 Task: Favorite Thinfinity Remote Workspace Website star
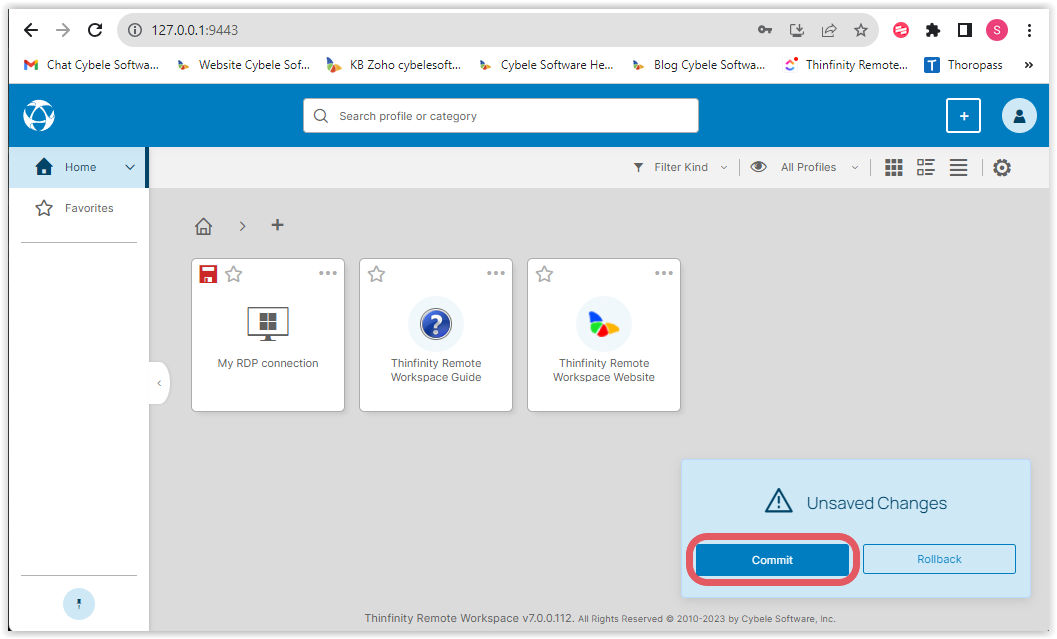coord(544,274)
